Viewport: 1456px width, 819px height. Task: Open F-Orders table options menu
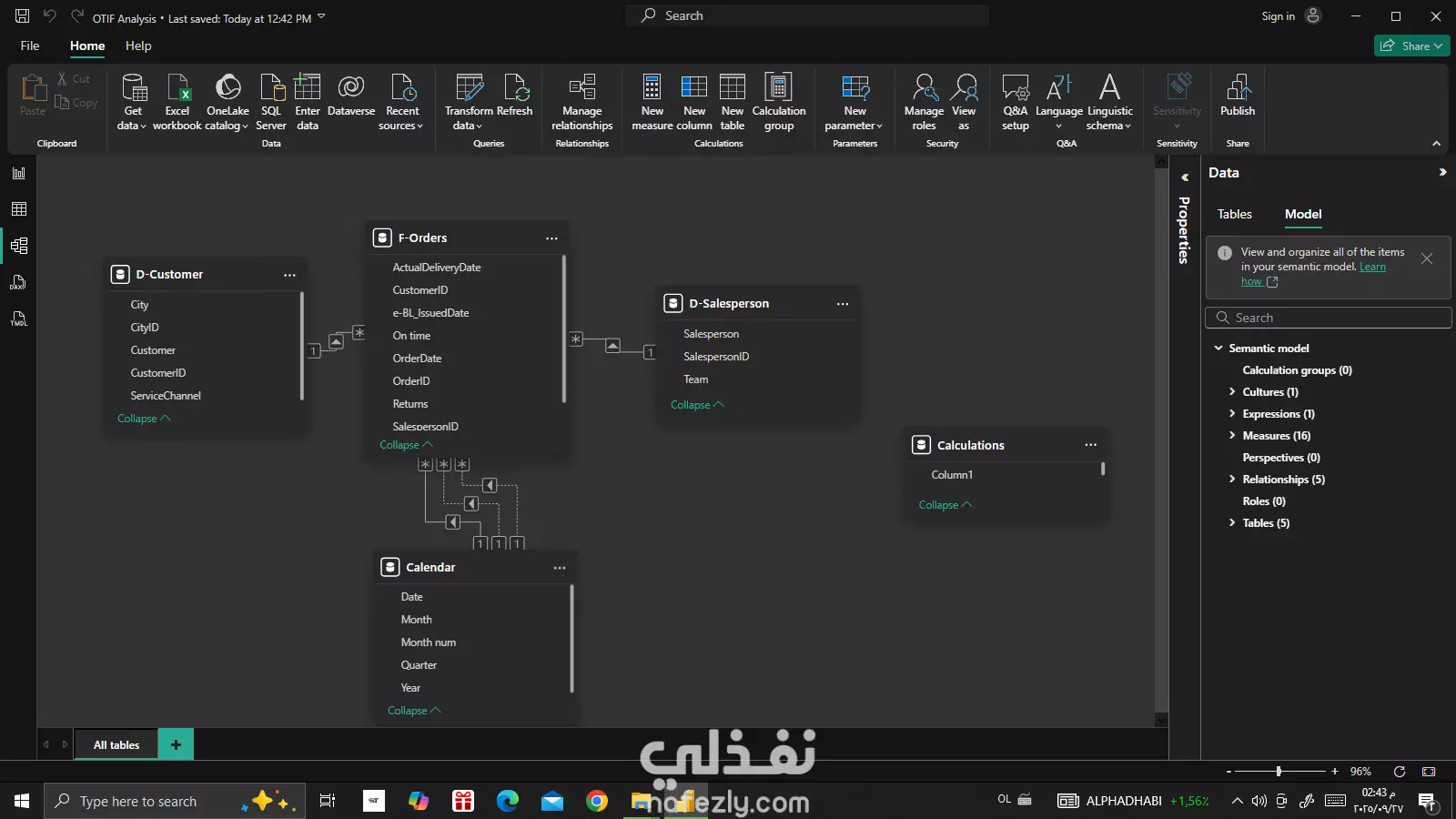551,238
